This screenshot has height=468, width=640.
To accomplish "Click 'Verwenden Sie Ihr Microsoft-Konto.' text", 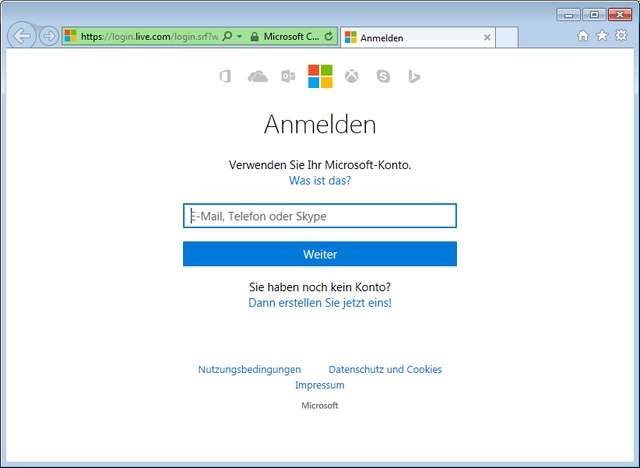I will pyautogui.click(x=320, y=165).
